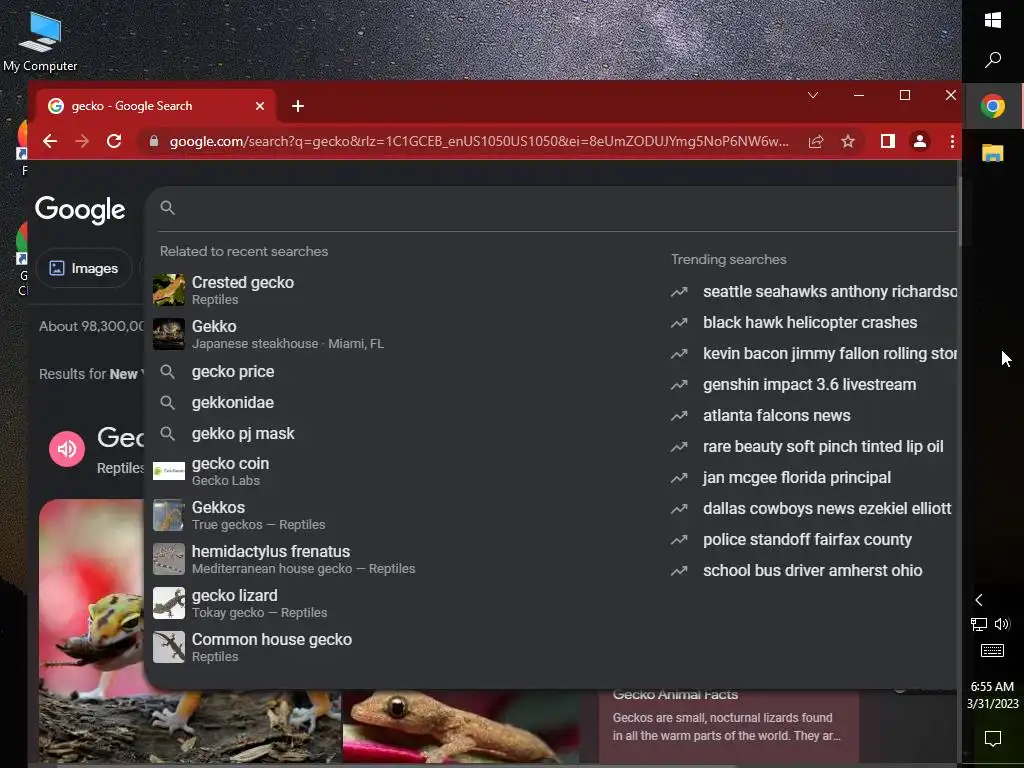The width and height of the screenshot is (1024, 768).
Task: Open File Explorer from the taskbar
Action: pyautogui.click(x=993, y=153)
